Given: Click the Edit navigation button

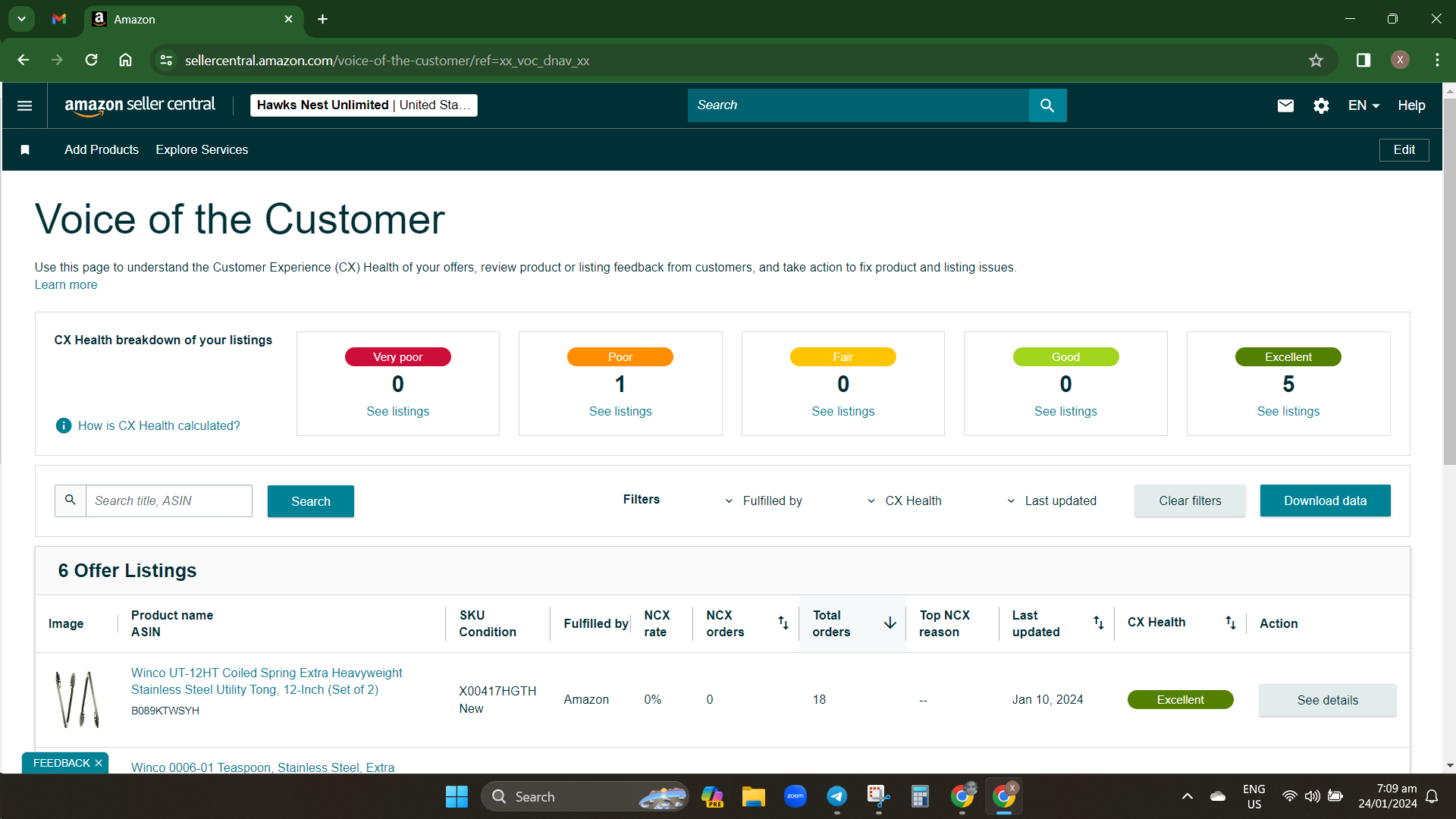Looking at the screenshot, I should coord(1404,150).
